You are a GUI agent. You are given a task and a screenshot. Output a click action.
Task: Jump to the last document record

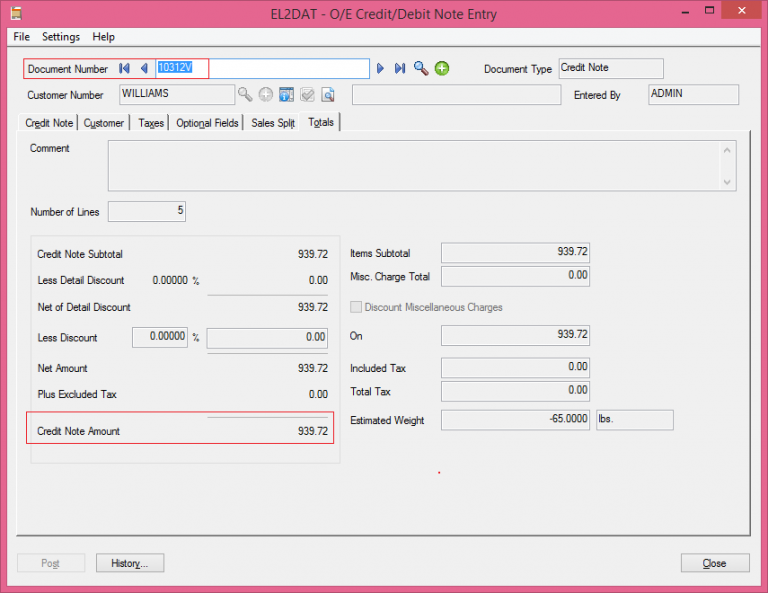coord(400,68)
